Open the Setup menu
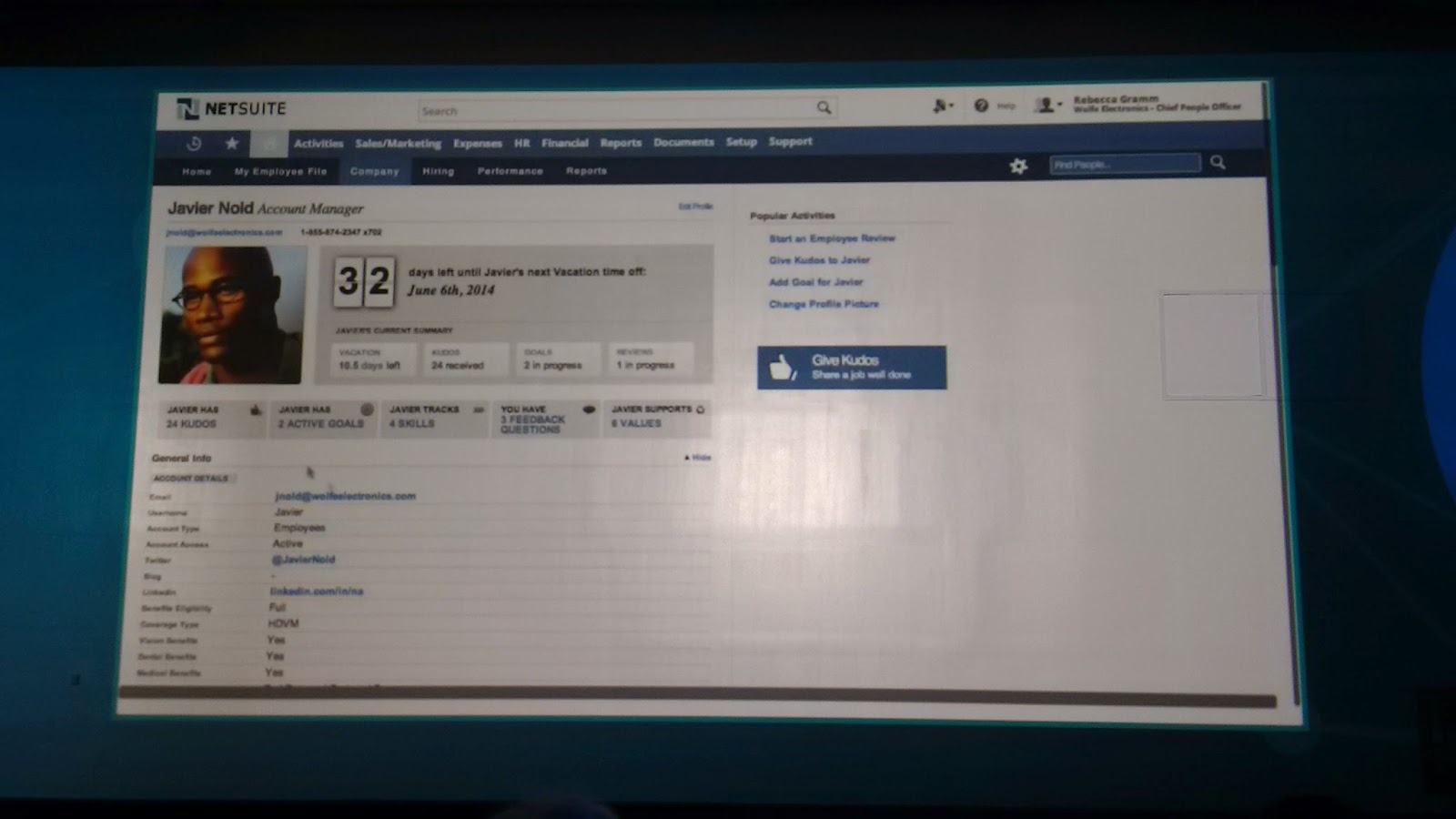This screenshot has height=819, width=1456. pyautogui.click(x=742, y=142)
